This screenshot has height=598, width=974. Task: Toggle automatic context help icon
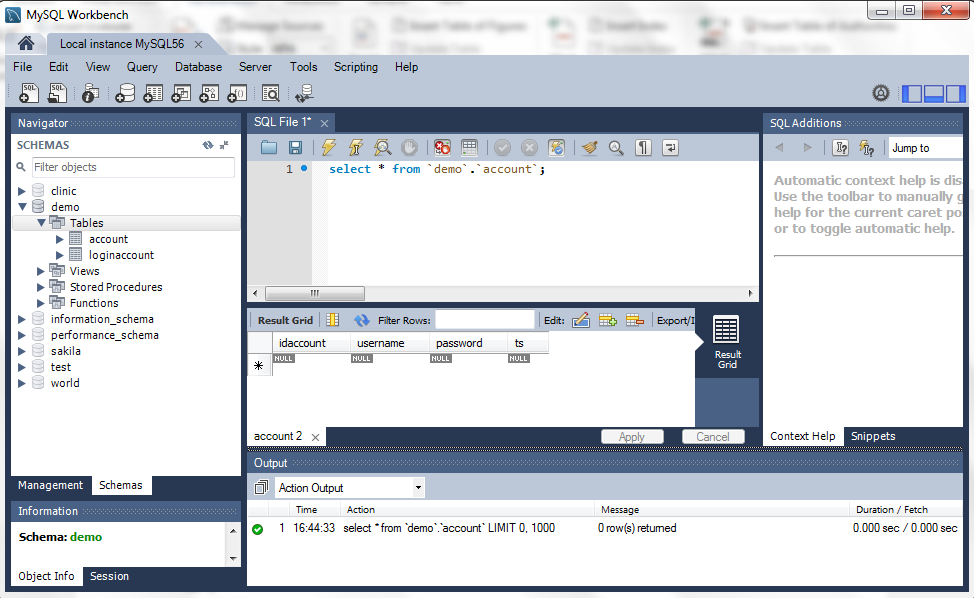[867, 148]
